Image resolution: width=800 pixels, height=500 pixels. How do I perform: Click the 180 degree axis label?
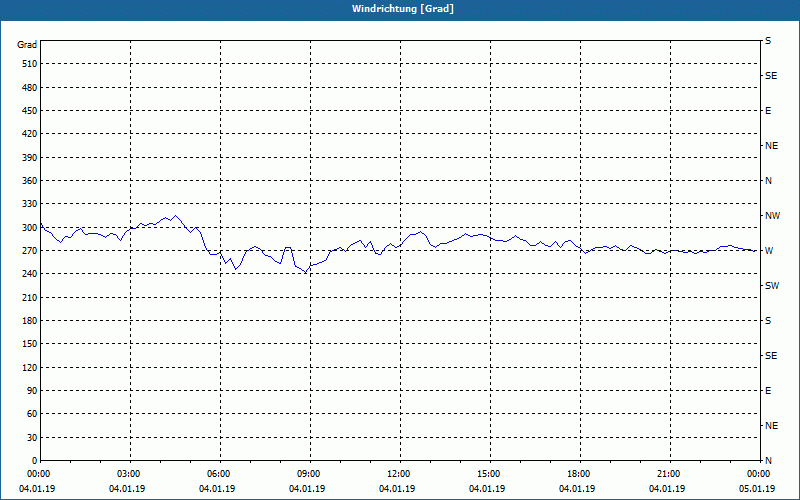tap(30, 320)
